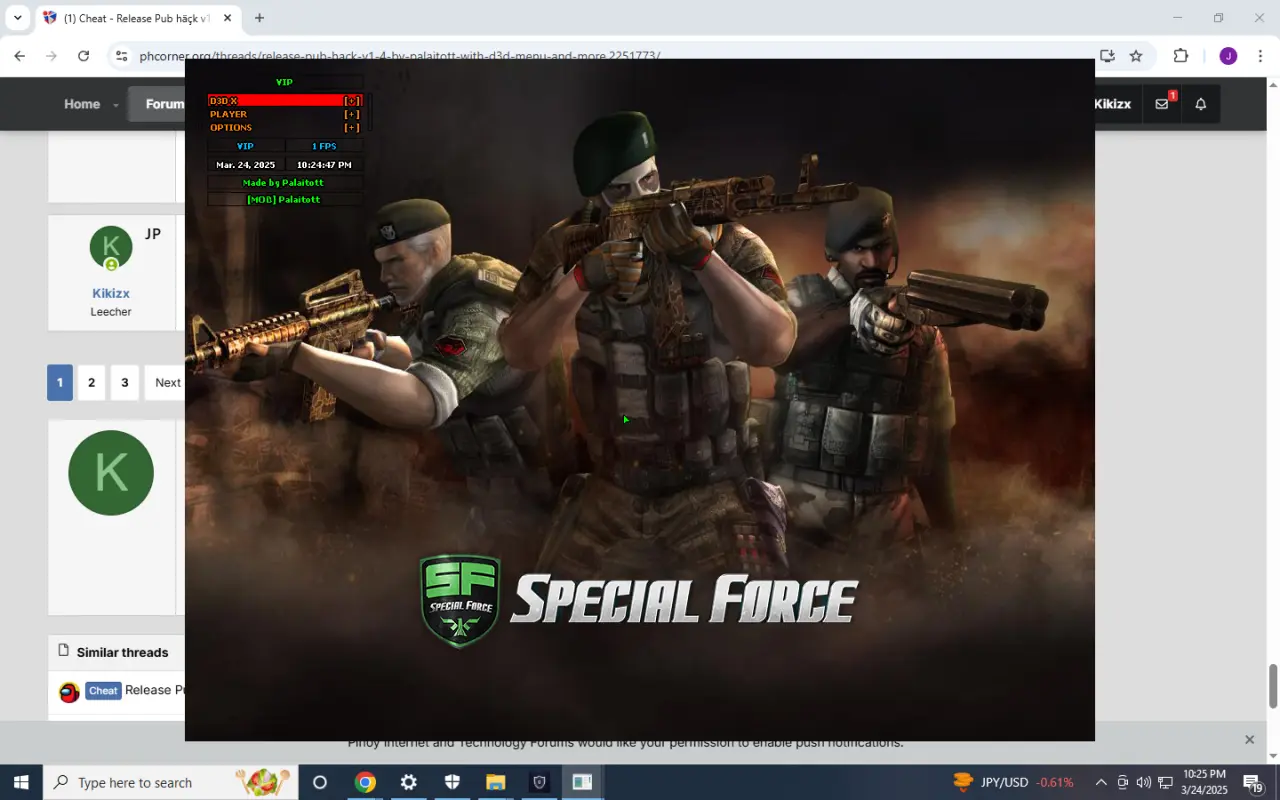
Task: Click the Special Force SF shield logo
Action: point(460,601)
